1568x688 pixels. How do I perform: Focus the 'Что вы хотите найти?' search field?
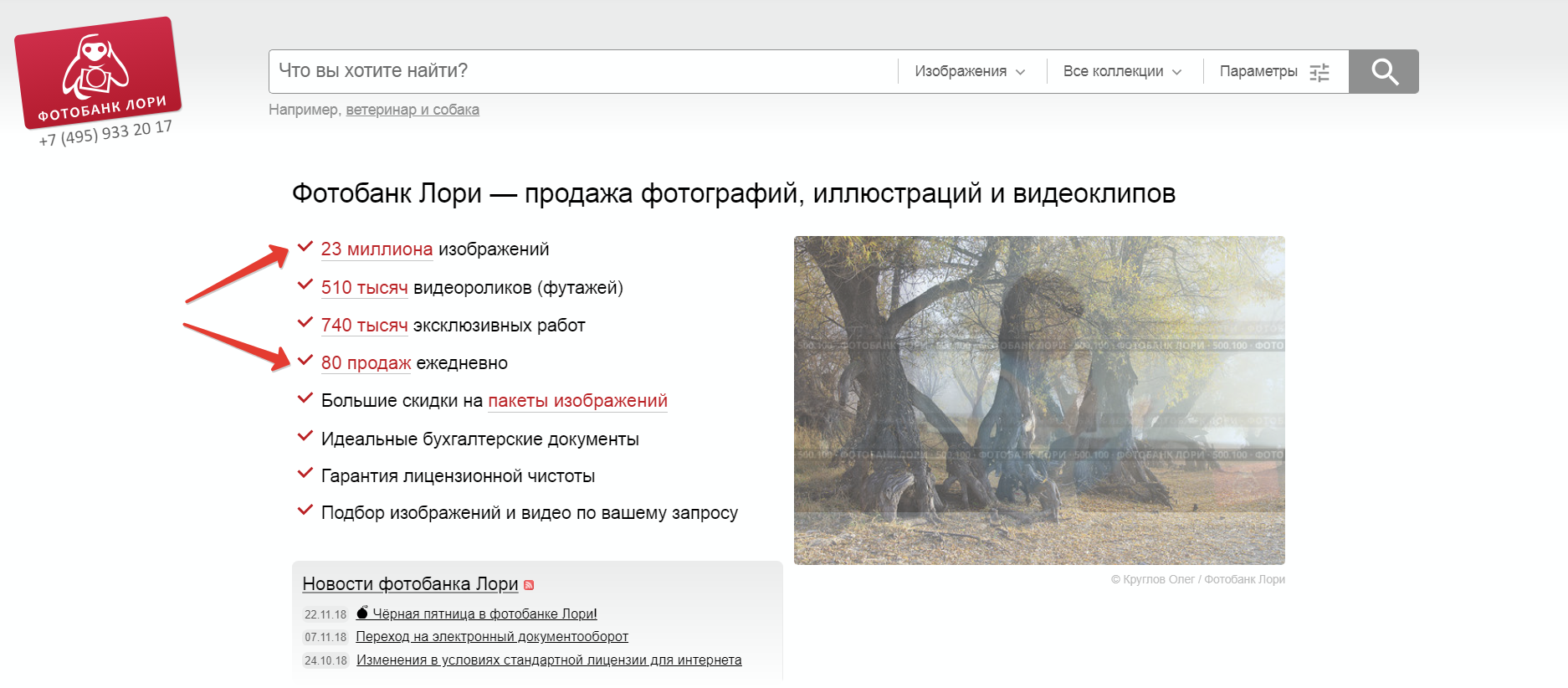582,71
